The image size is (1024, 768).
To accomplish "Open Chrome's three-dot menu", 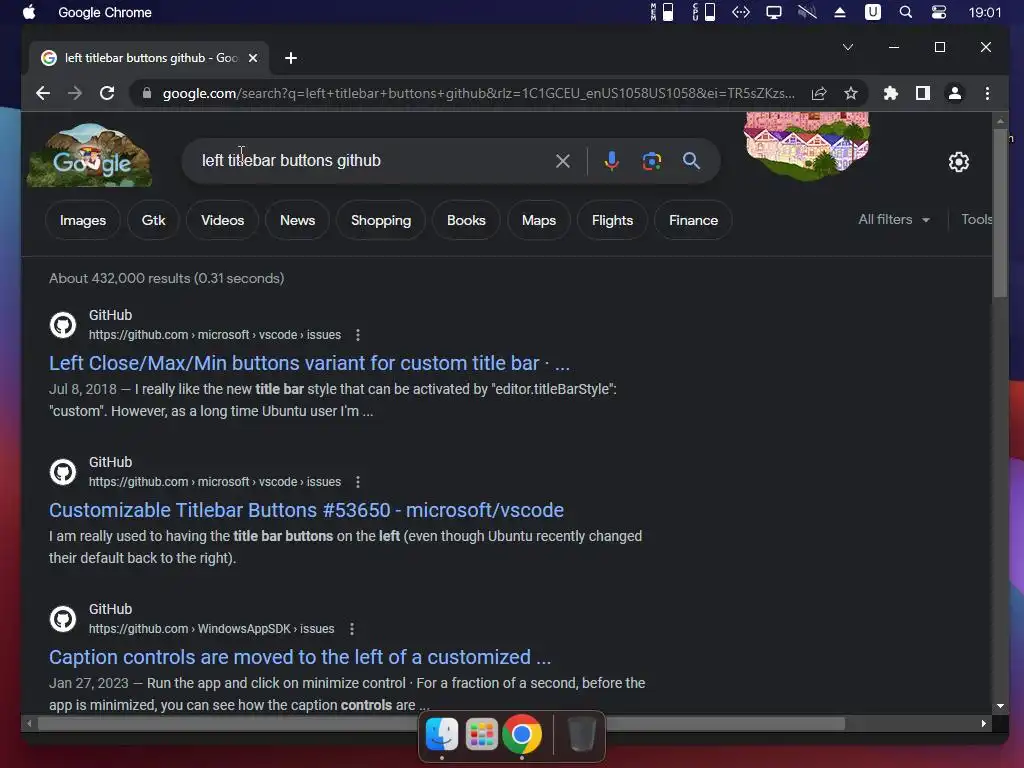I will coord(987,93).
